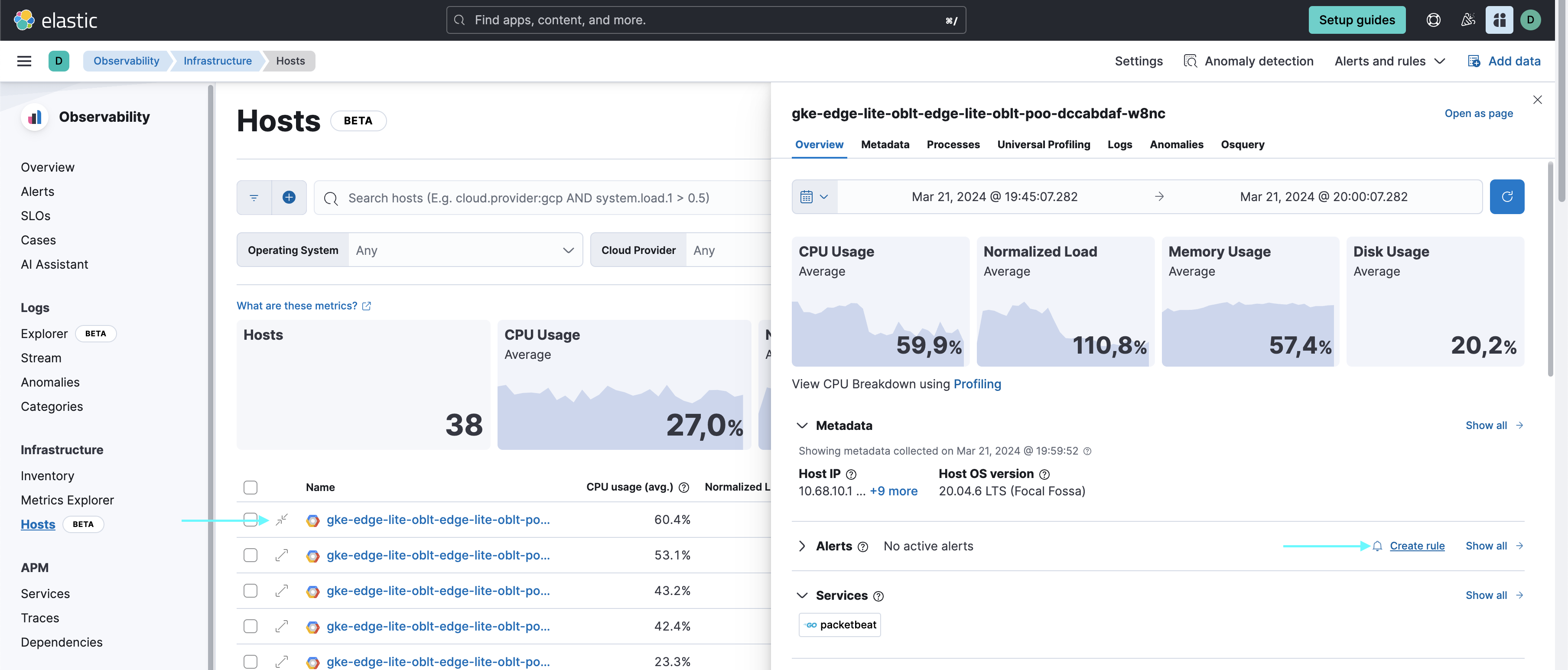Click +9 more host IPs
The height and width of the screenshot is (670, 1568).
893,491
